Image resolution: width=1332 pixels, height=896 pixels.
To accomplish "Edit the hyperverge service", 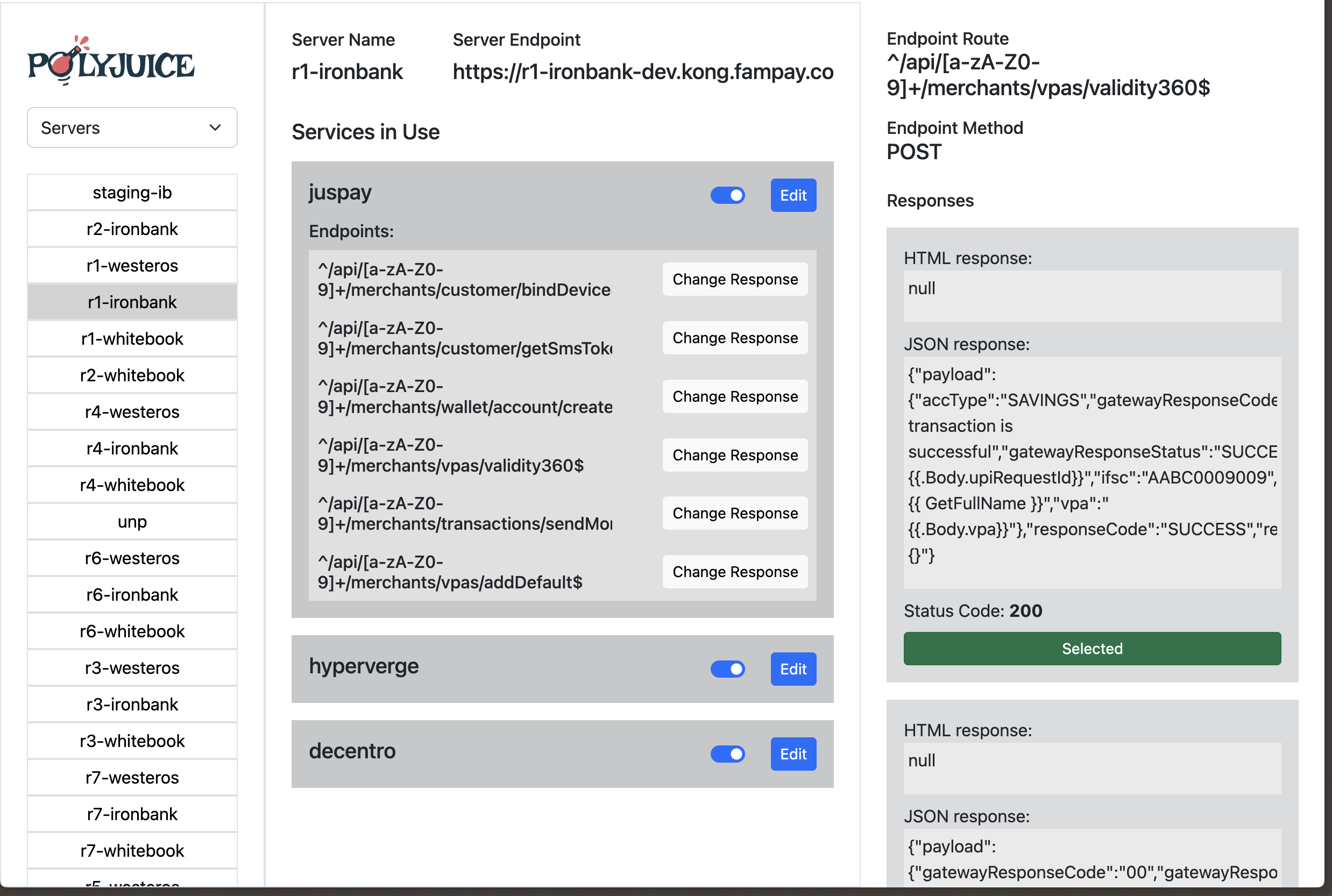I will pyautogui.click(x=793, y=669).
